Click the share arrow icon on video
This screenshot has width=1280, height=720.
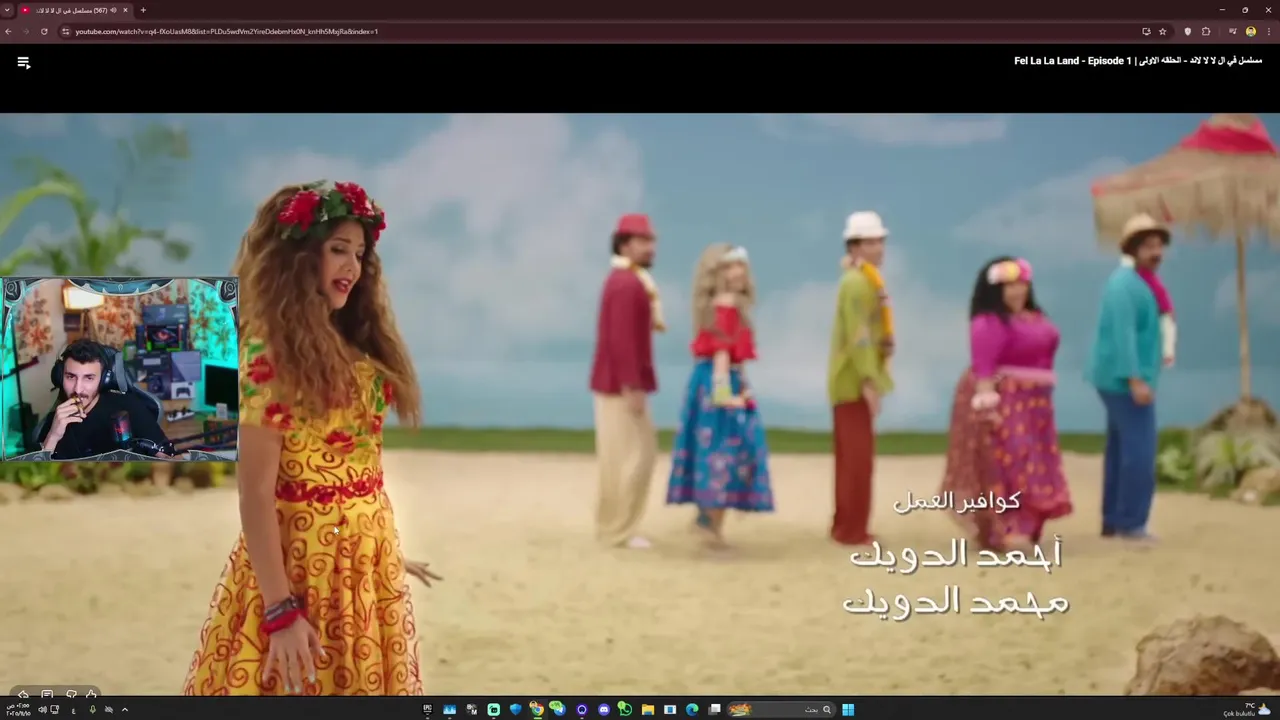(x=23, y=694)
